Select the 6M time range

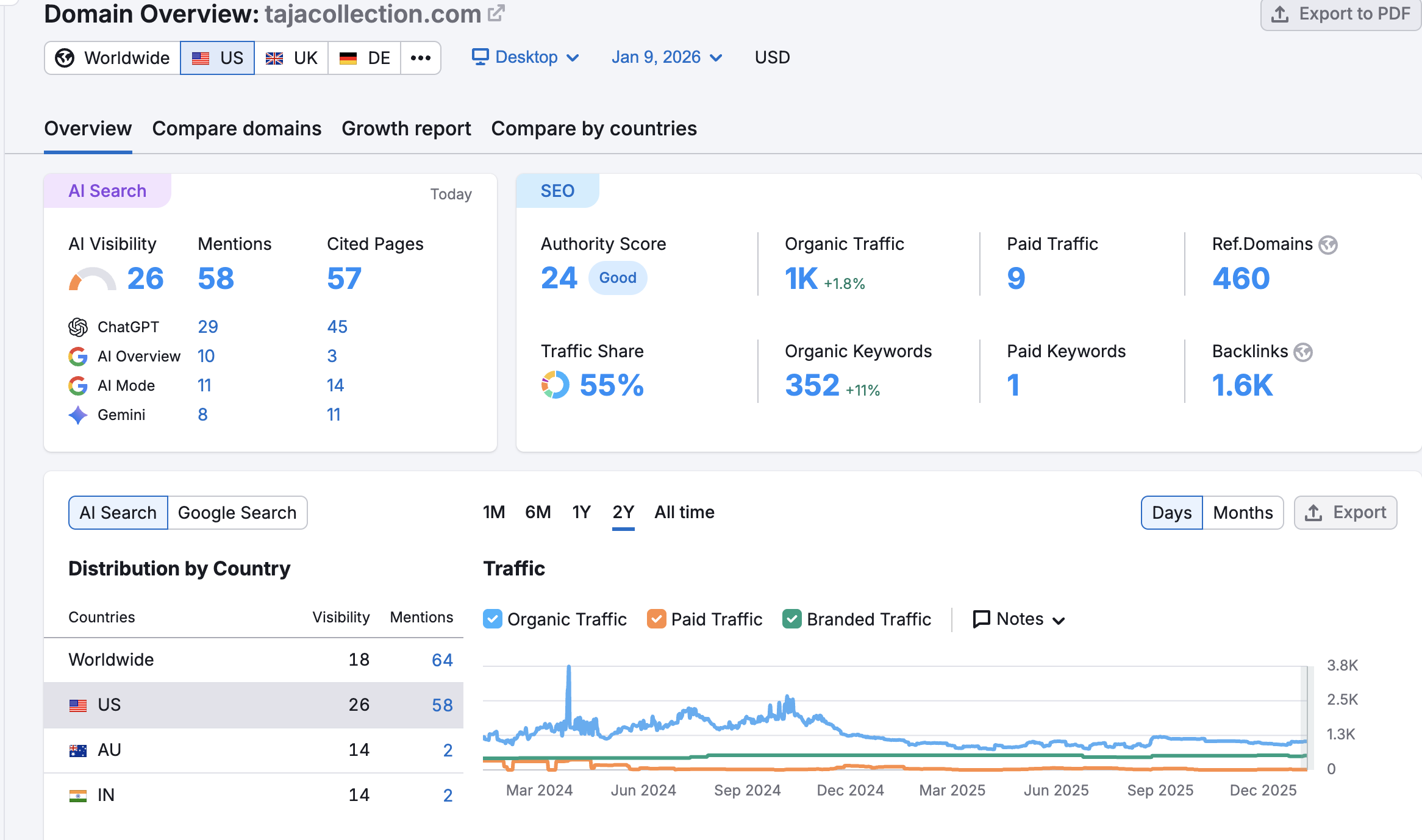[538, 512]
